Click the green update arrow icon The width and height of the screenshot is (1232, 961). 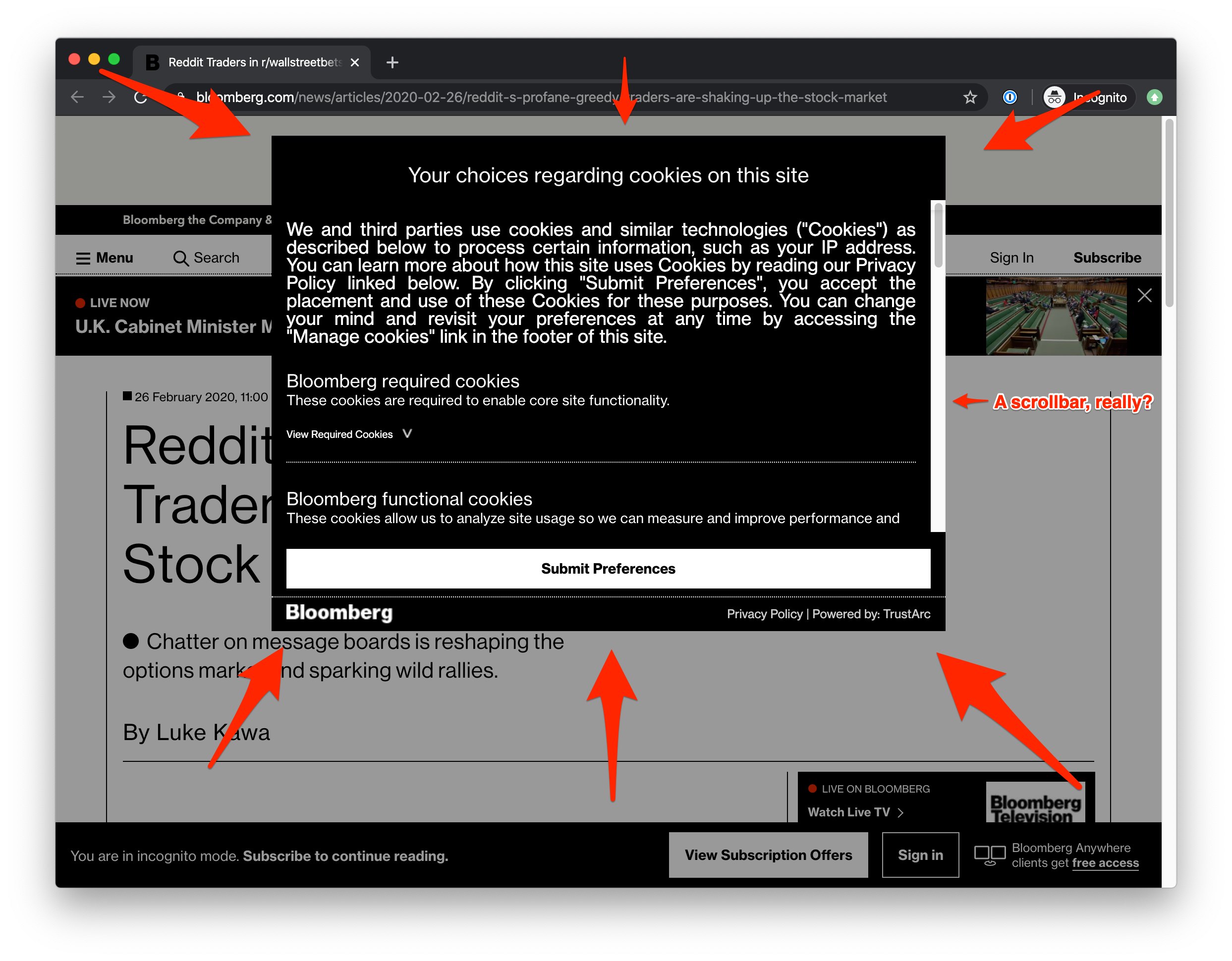pyautogui.click(x=1154, y=98)
